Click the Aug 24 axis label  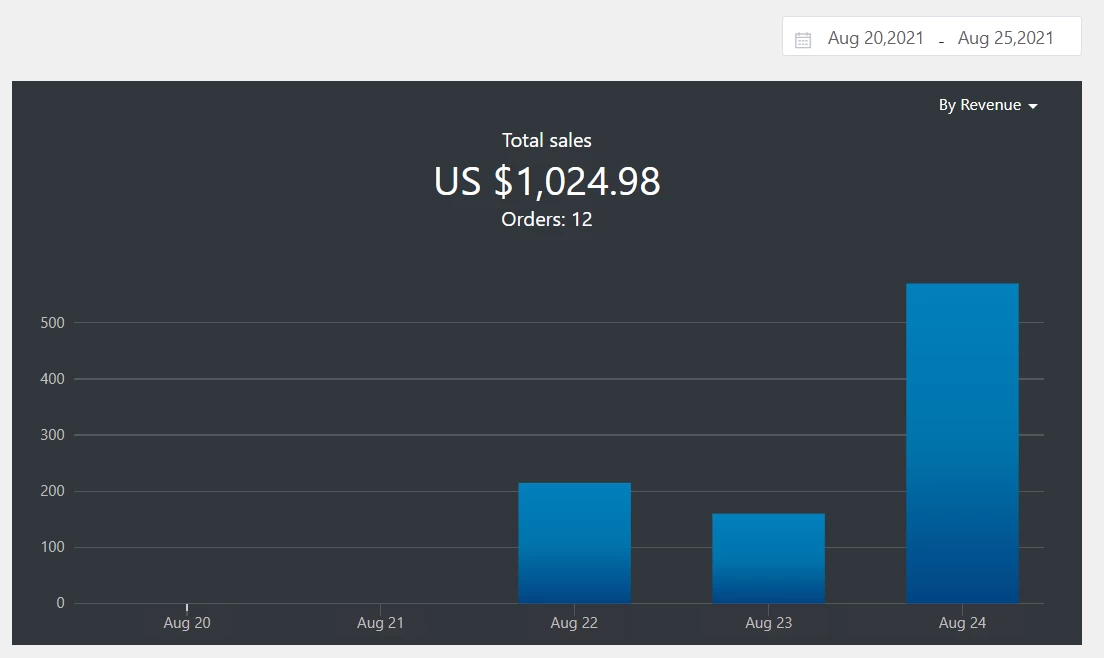962,622
